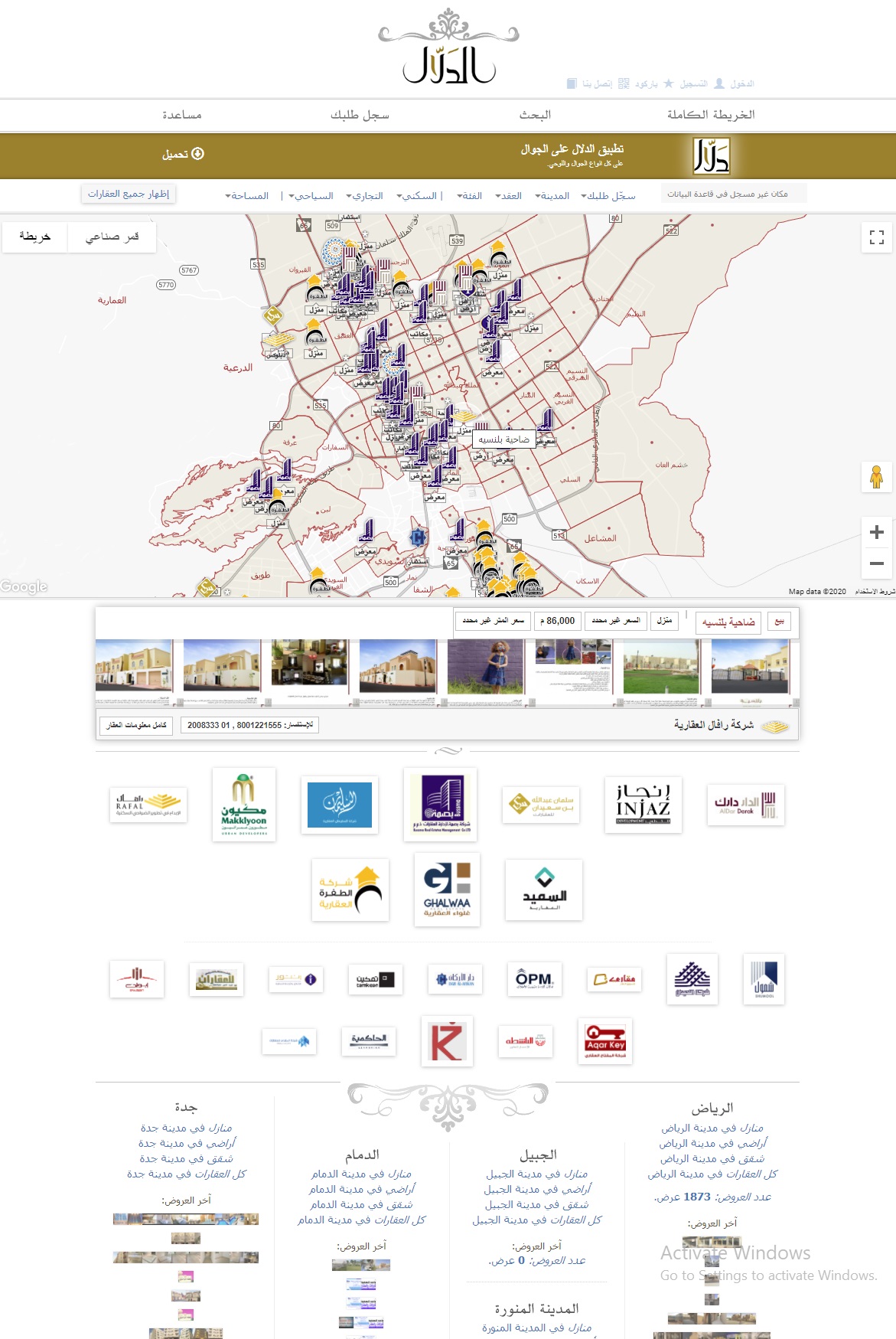Image resolution: width=896 pixels, height=1339 pixels.
Task: Expand the سجّل طلبك filter dropdown
Action: point(608,196)
